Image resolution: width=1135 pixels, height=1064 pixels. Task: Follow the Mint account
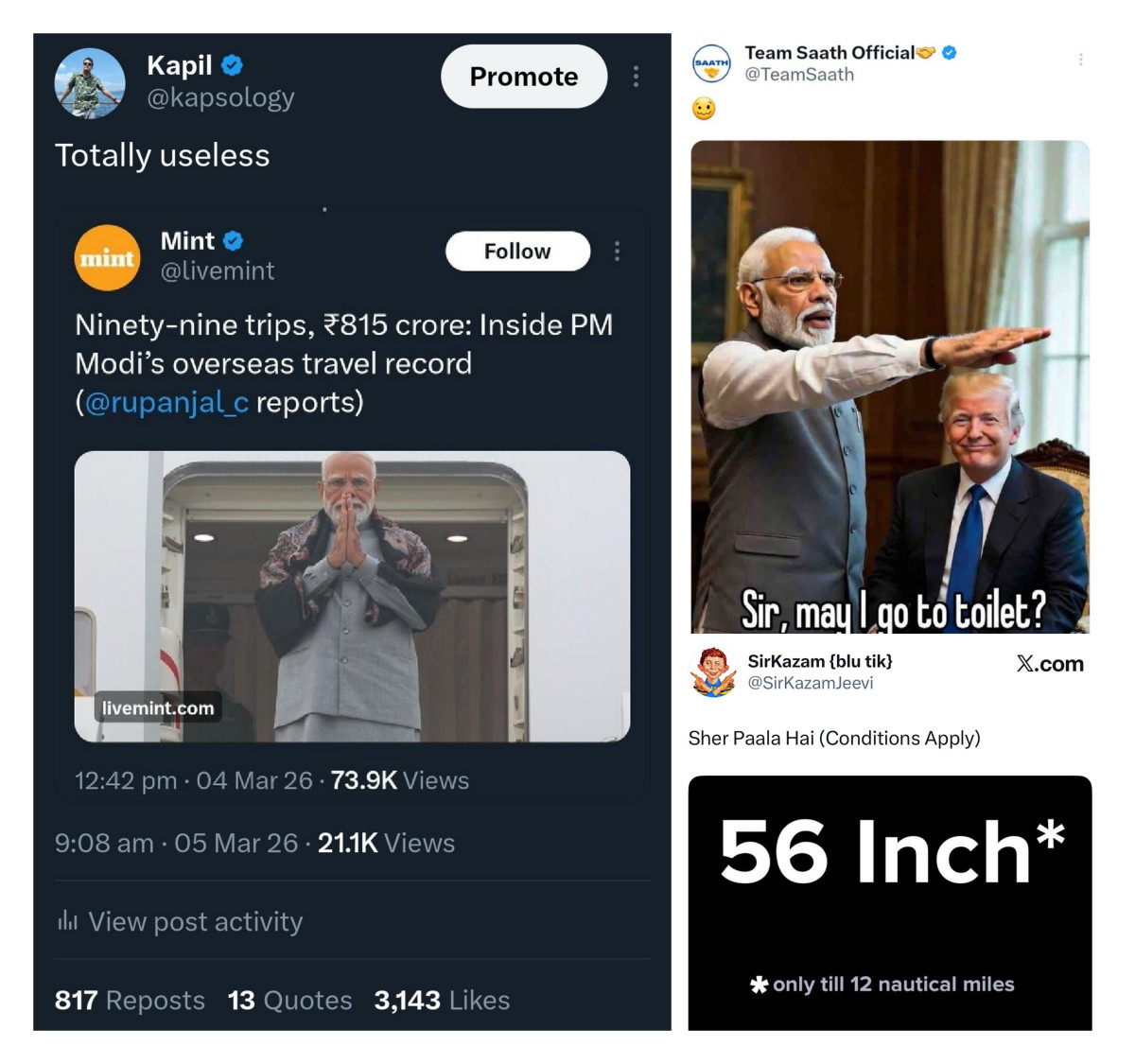pos(517,251)
